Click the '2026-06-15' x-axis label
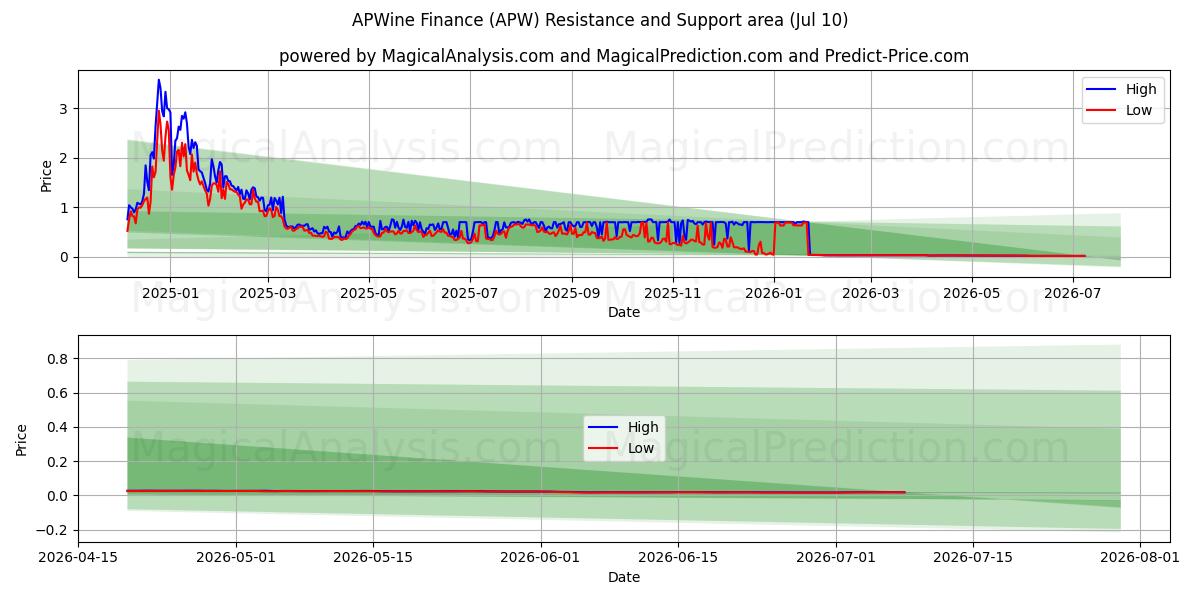 click(677, 558)
